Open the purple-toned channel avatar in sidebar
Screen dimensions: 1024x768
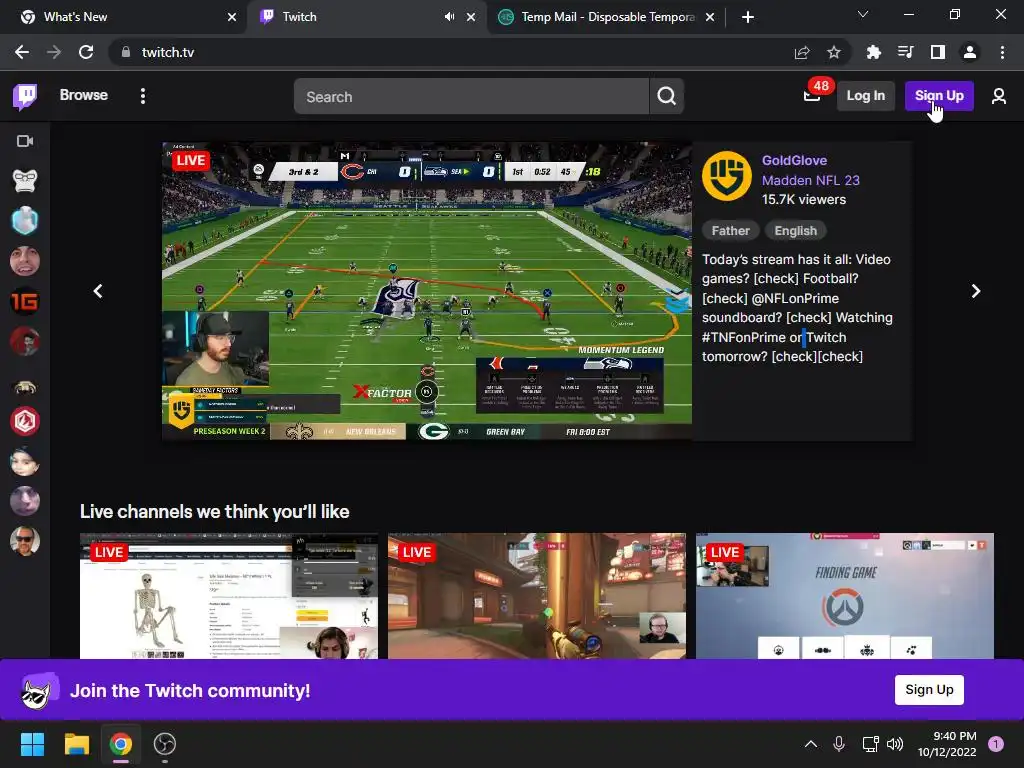point(25,502)
